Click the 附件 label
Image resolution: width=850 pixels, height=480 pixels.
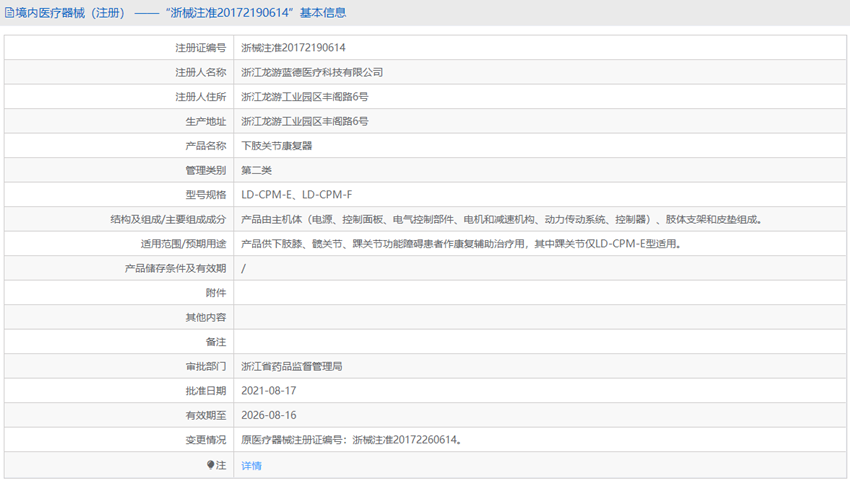click(216, 293)
